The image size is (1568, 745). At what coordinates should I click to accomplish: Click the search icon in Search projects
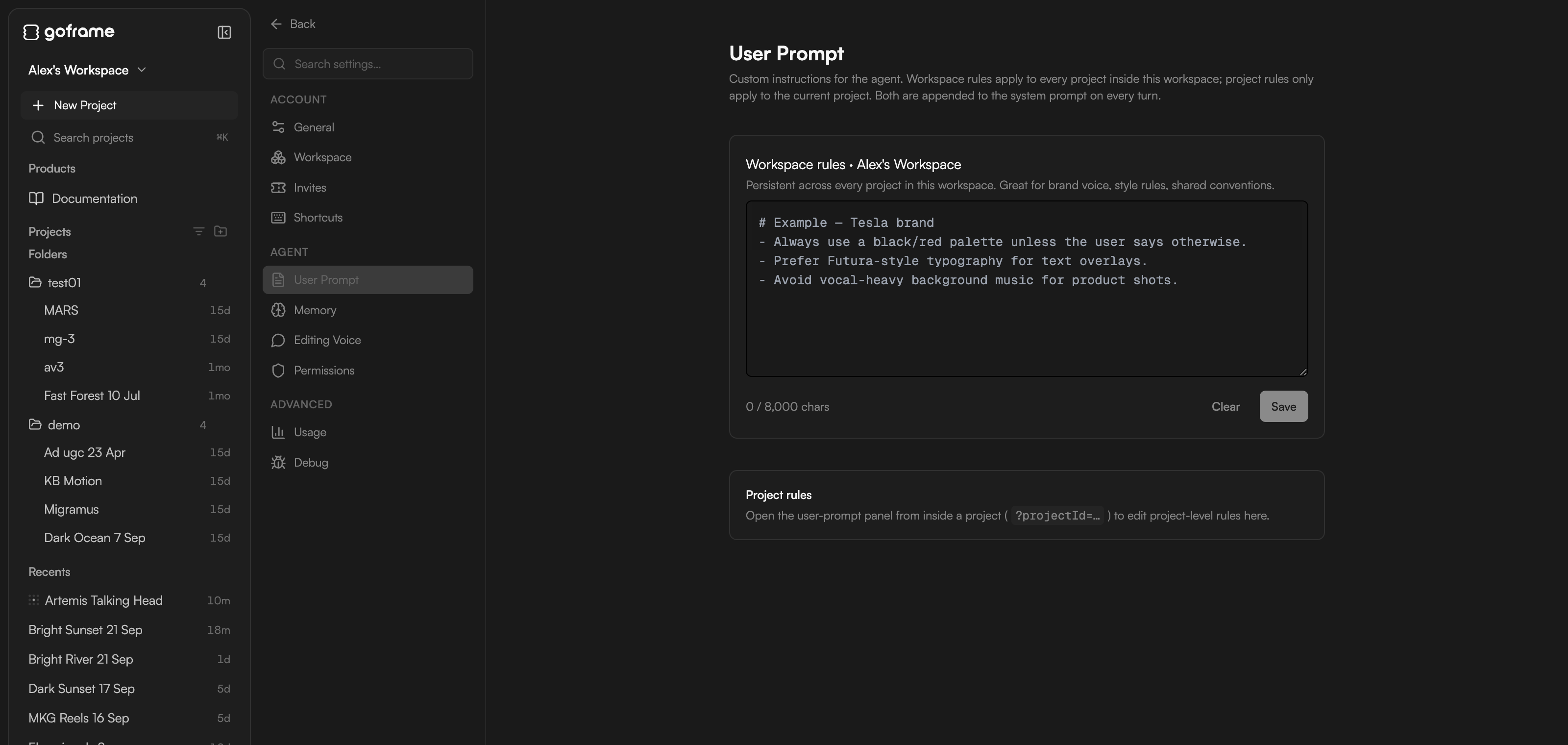tap(38, 138)
